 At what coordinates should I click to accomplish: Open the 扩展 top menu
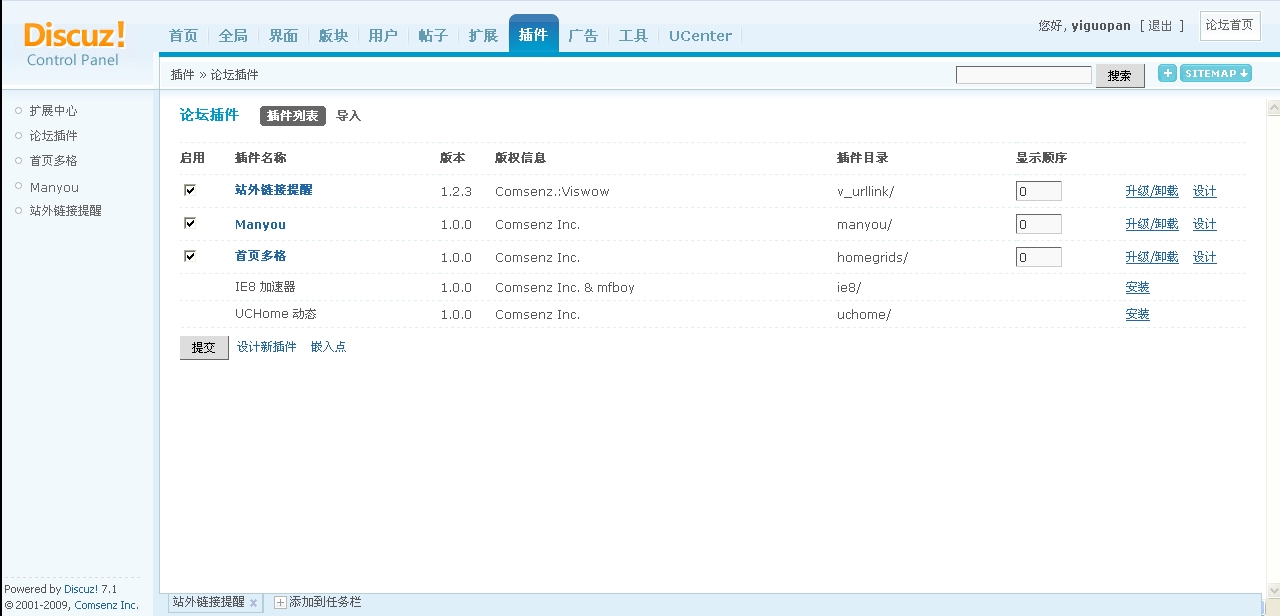[483, 35]
